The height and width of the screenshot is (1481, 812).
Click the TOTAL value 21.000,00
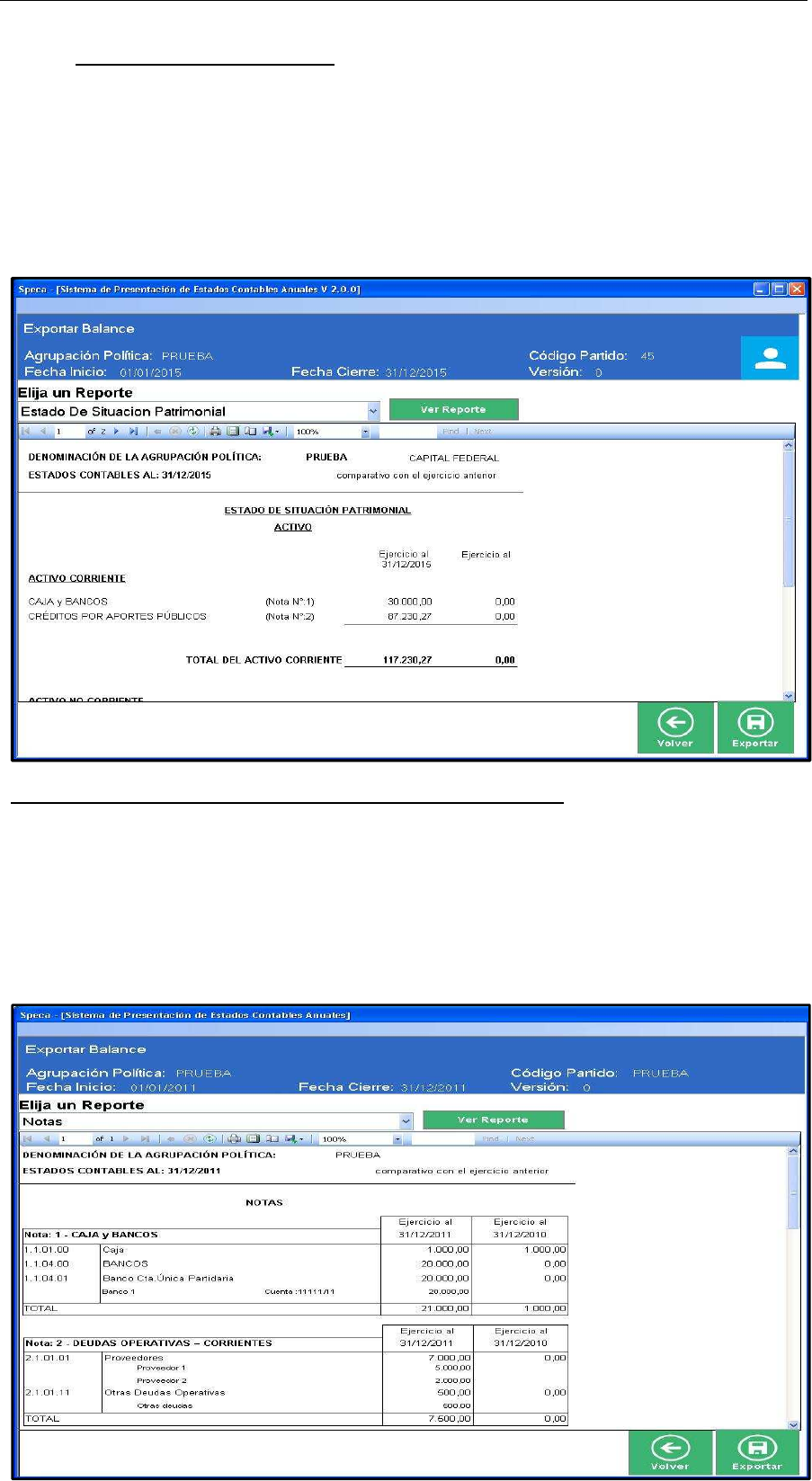tap(445, 1308)
